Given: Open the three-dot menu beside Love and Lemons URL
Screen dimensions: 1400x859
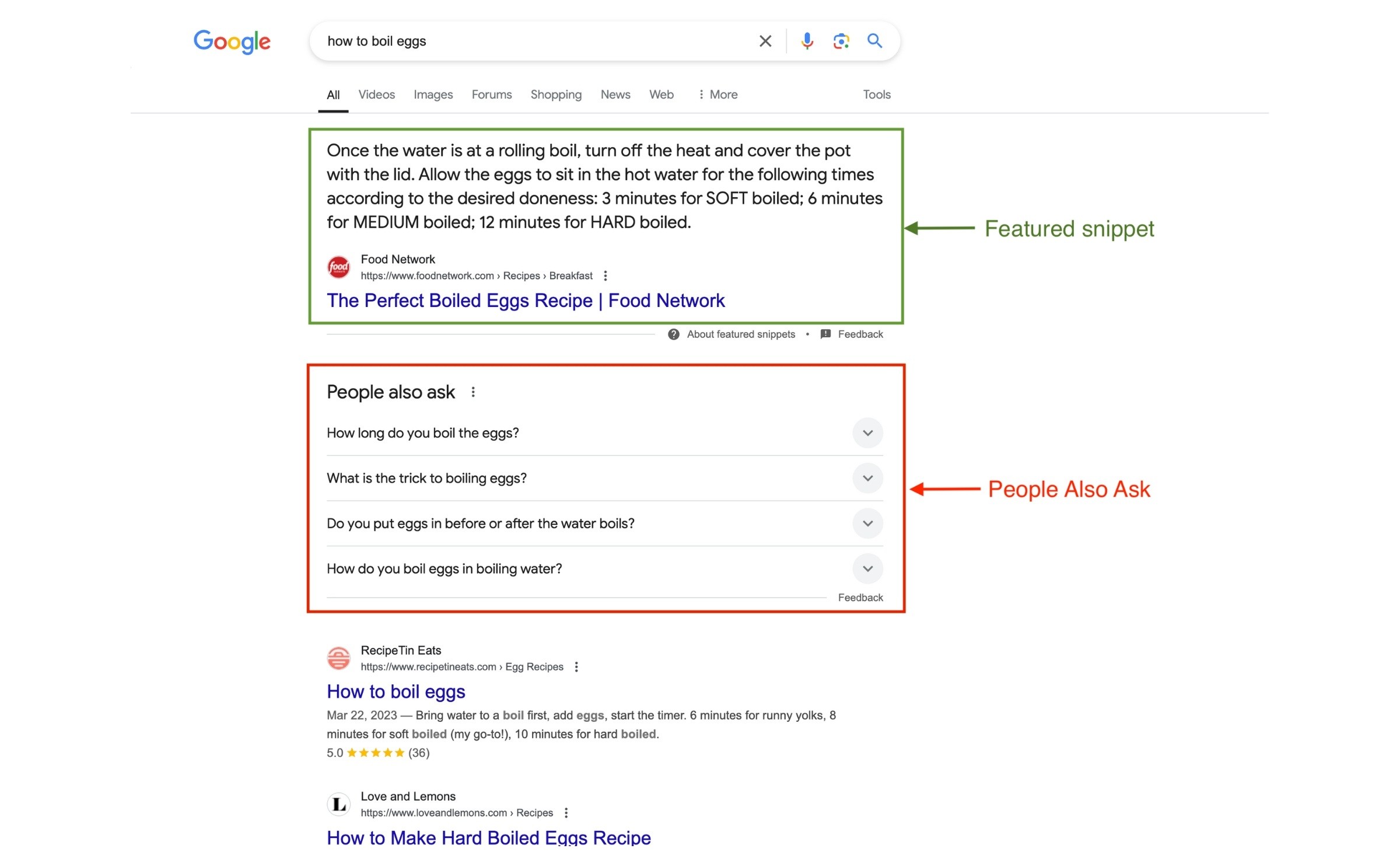Looking at the screenshot, I should point(565,813).
